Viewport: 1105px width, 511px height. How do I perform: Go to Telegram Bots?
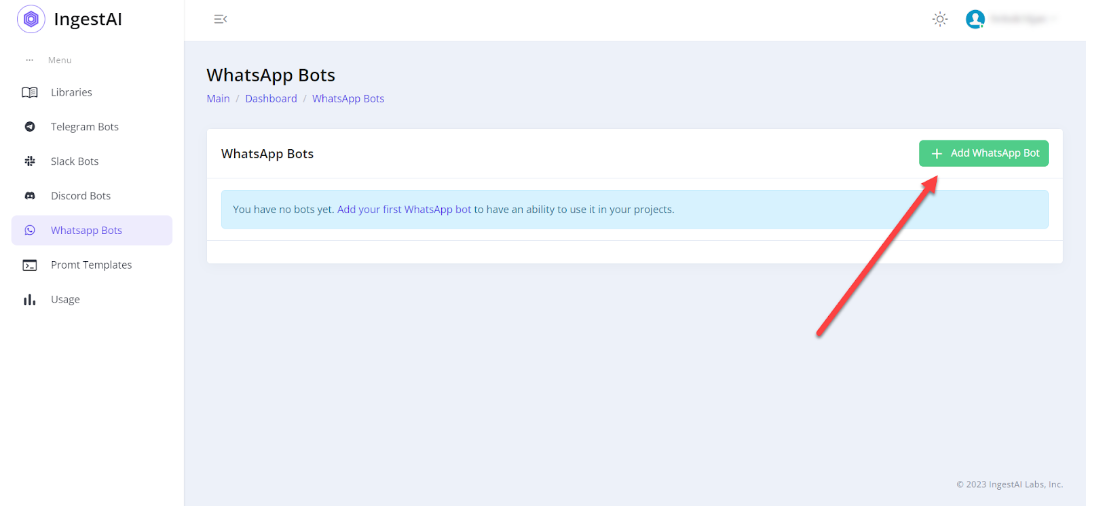[x=92, y=127]
